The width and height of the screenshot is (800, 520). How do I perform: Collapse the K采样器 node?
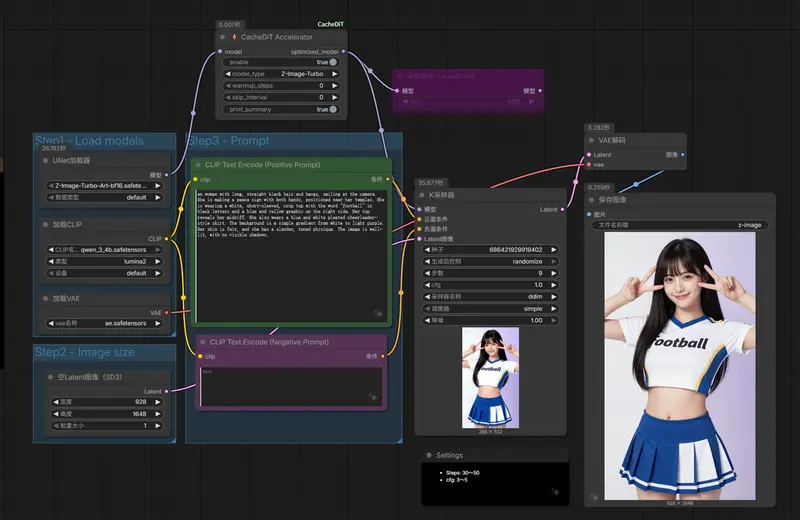pos(421,195)
